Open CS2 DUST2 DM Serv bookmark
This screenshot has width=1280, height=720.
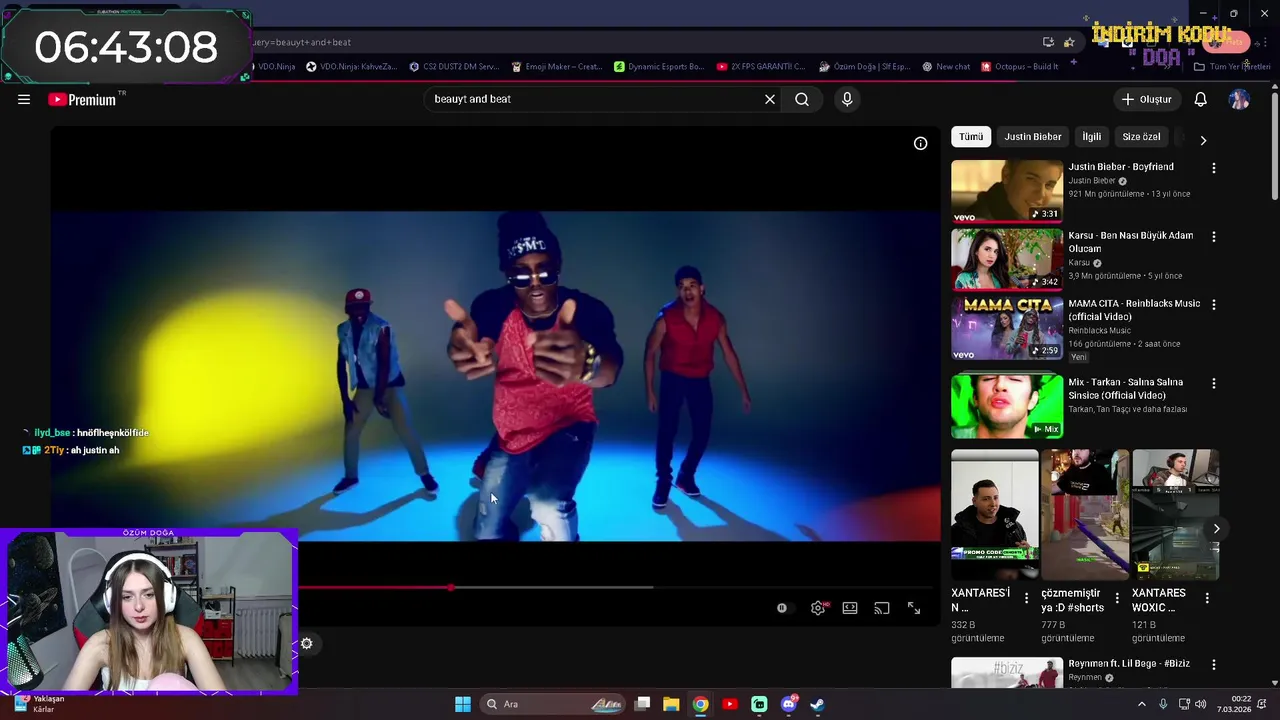pos(454,67)
